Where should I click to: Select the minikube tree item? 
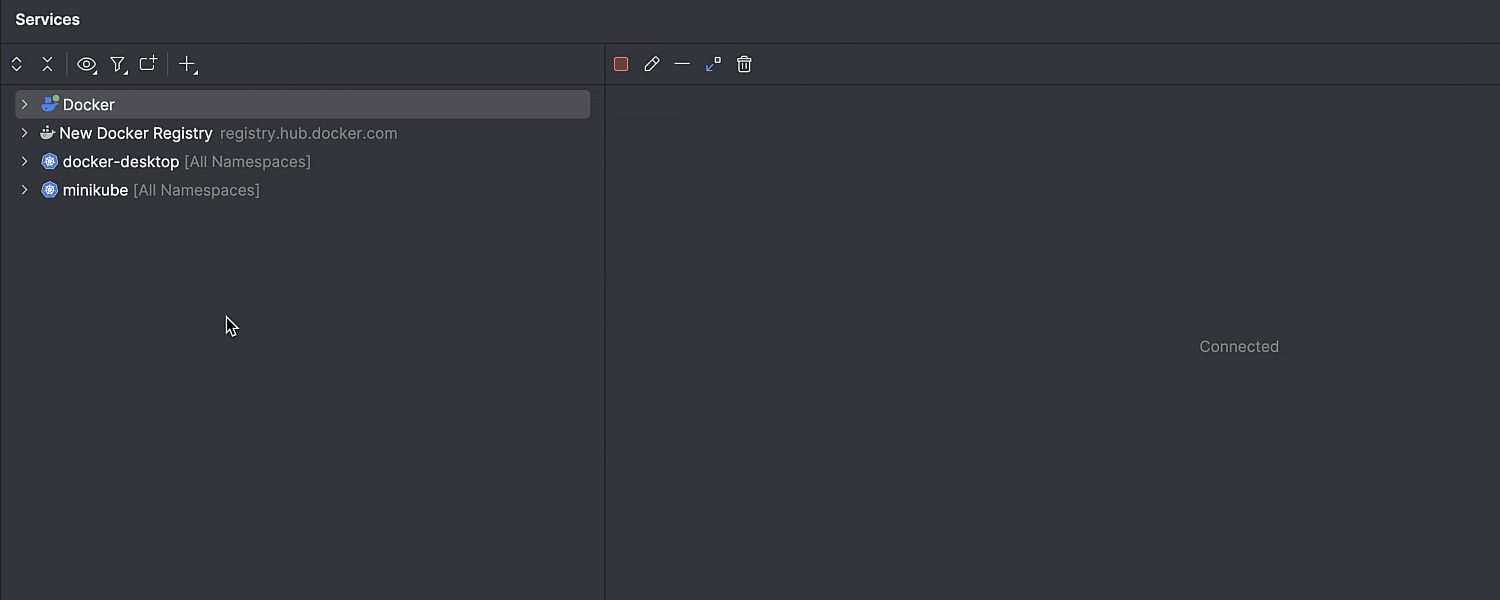(95, 190)
